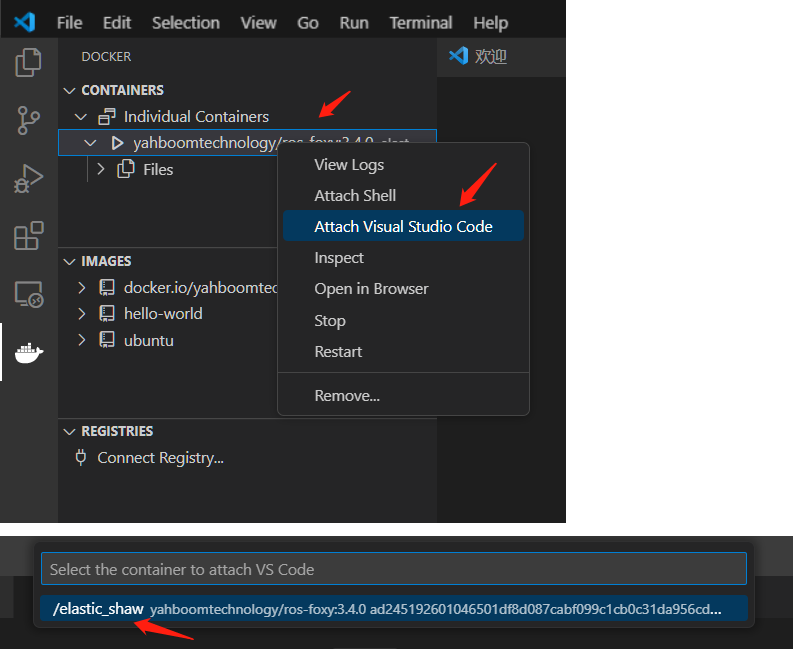Open the Run menu
Viewport: 793px width, 649px height.
354,23
